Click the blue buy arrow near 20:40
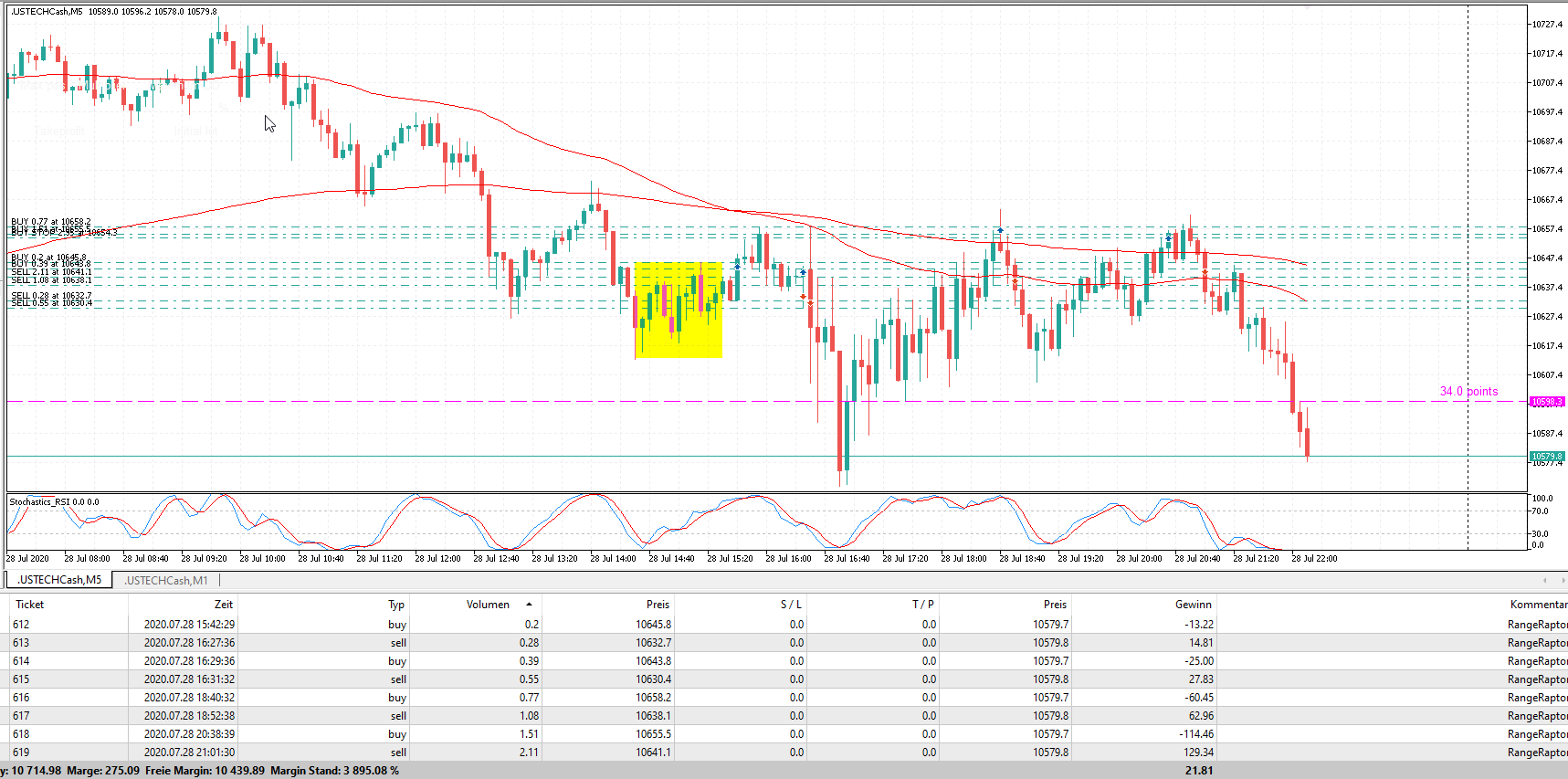This screenshot has height=779, width=1568. 1168,237
